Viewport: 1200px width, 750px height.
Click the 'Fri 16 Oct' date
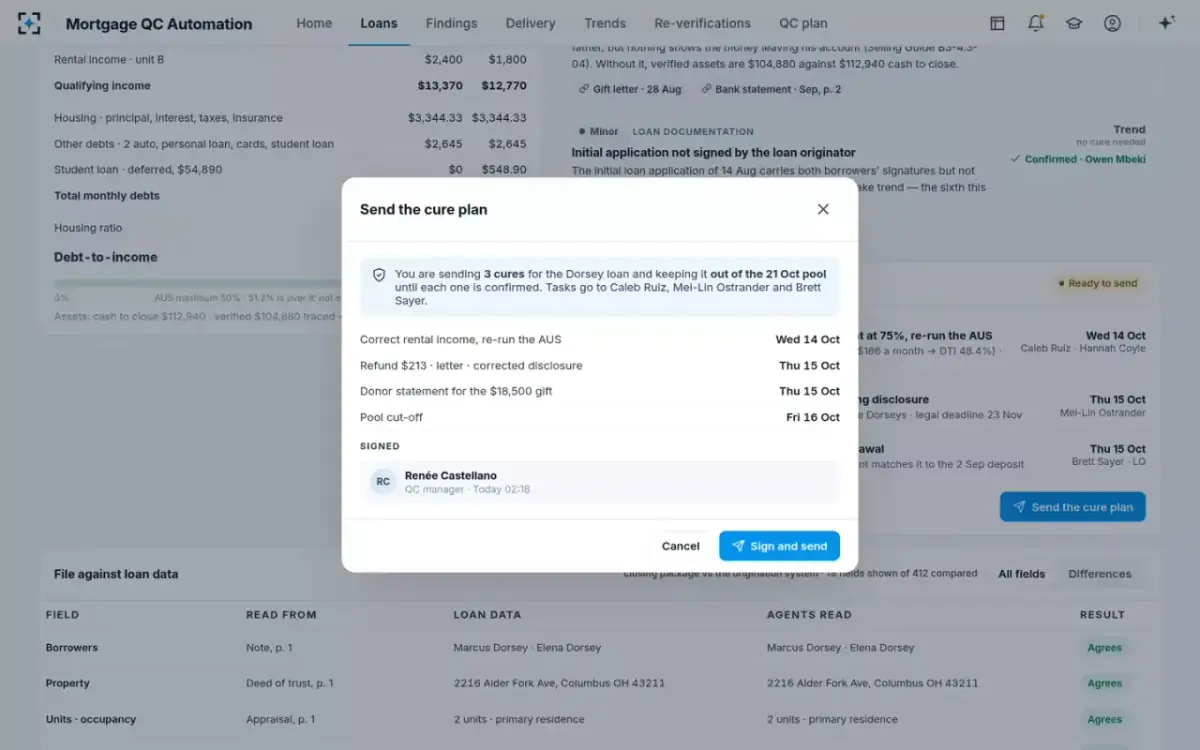813,417
